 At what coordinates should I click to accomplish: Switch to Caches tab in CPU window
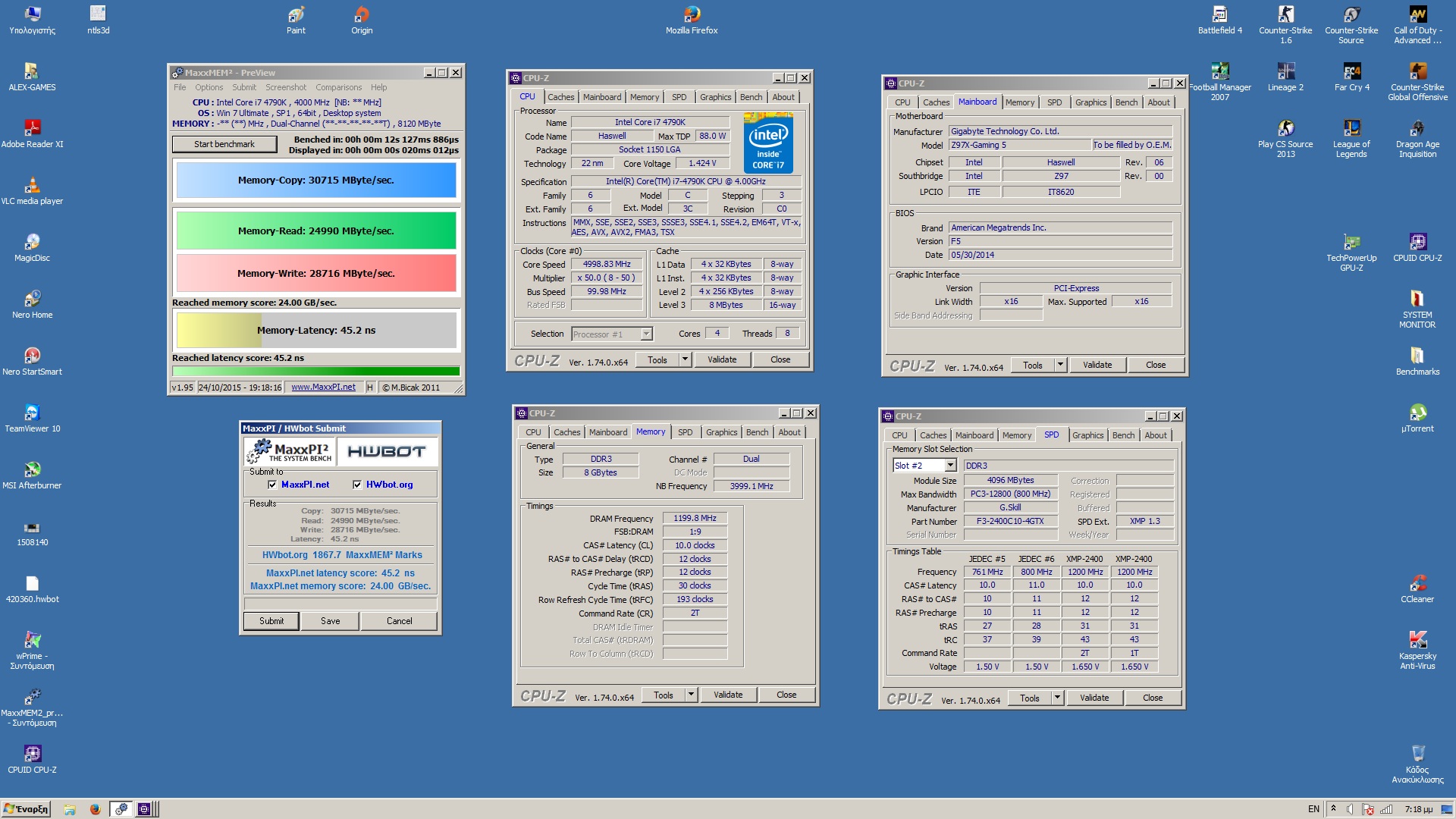coord(561,97)
